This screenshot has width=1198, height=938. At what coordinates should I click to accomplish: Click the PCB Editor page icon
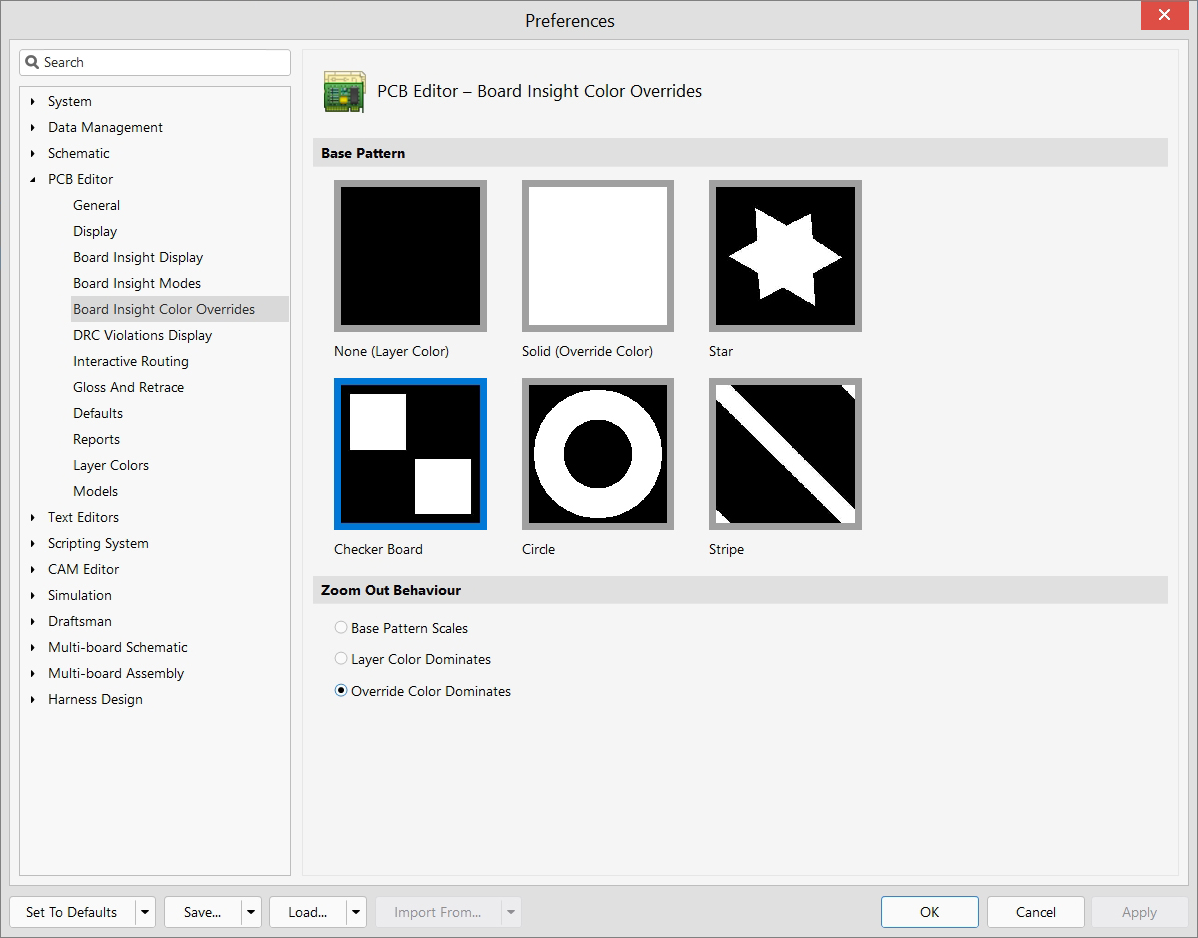(x=345, y=92)
